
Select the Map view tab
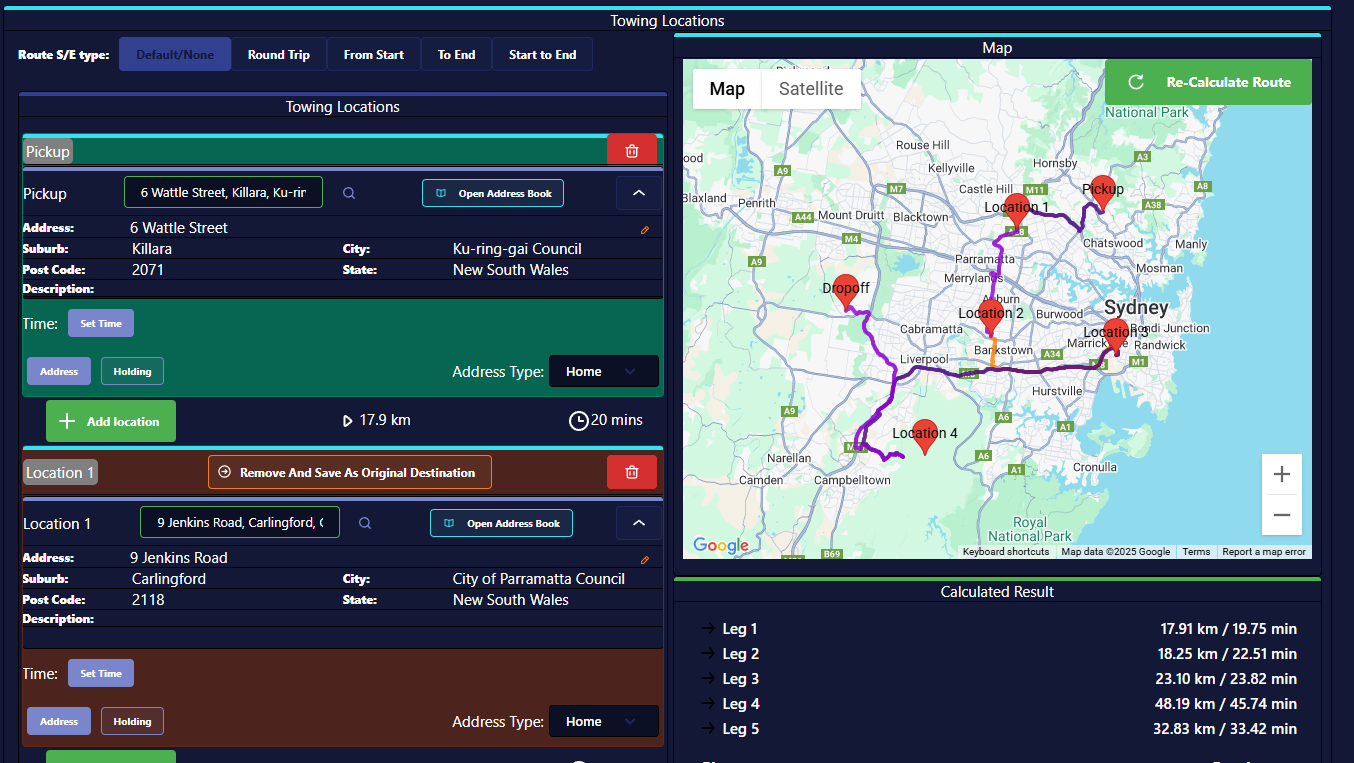(725, 88)
